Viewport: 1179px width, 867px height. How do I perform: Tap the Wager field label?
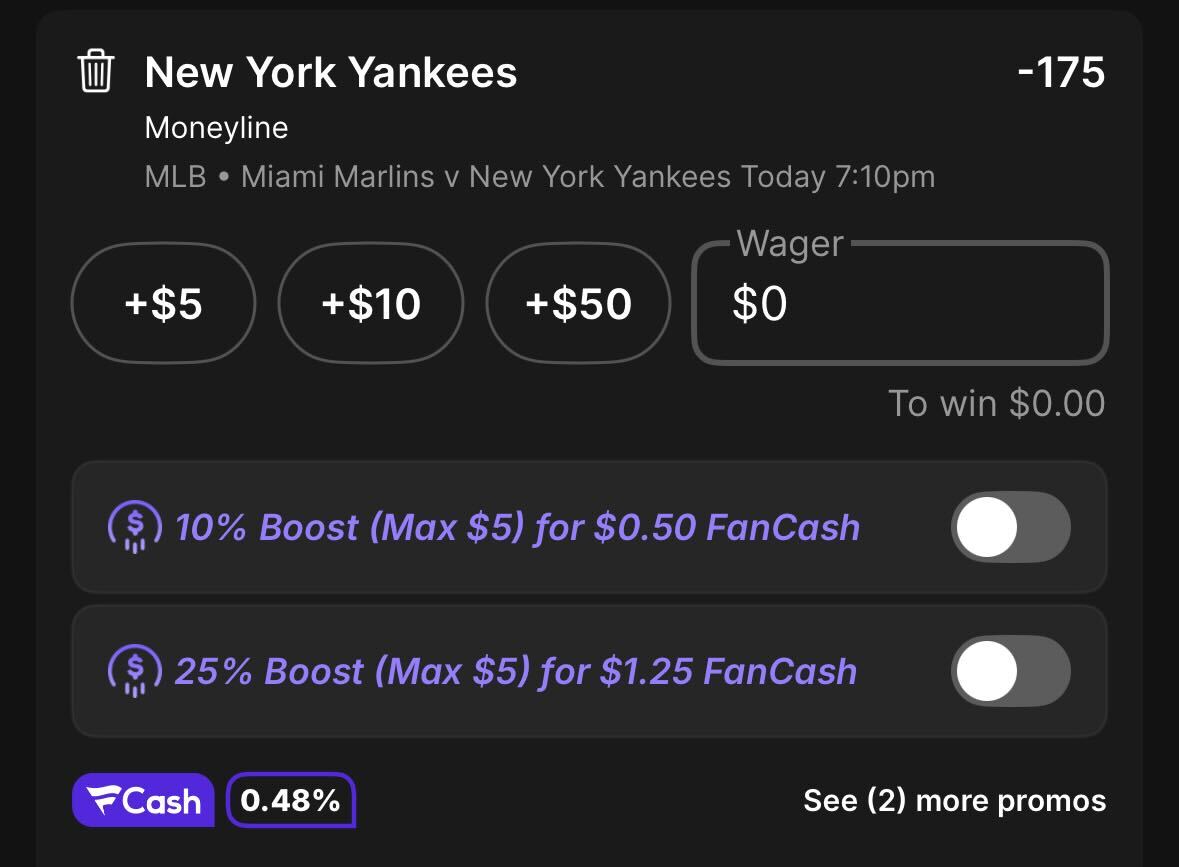(790, 244)
